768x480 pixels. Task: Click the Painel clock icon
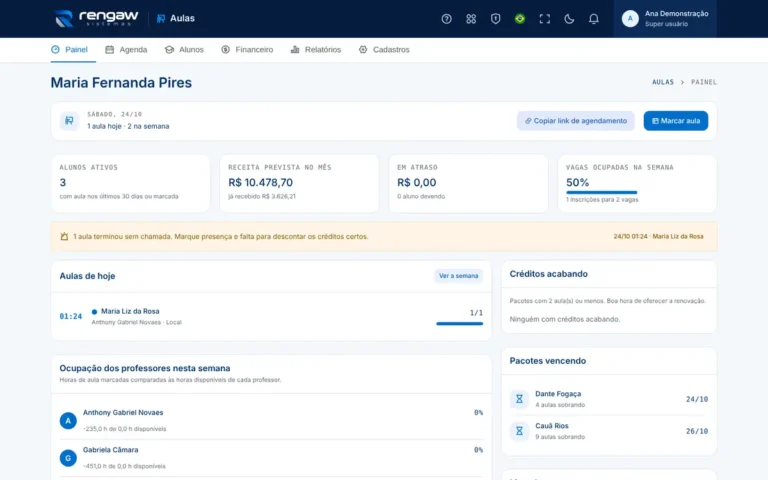click(x=55, y=49)
